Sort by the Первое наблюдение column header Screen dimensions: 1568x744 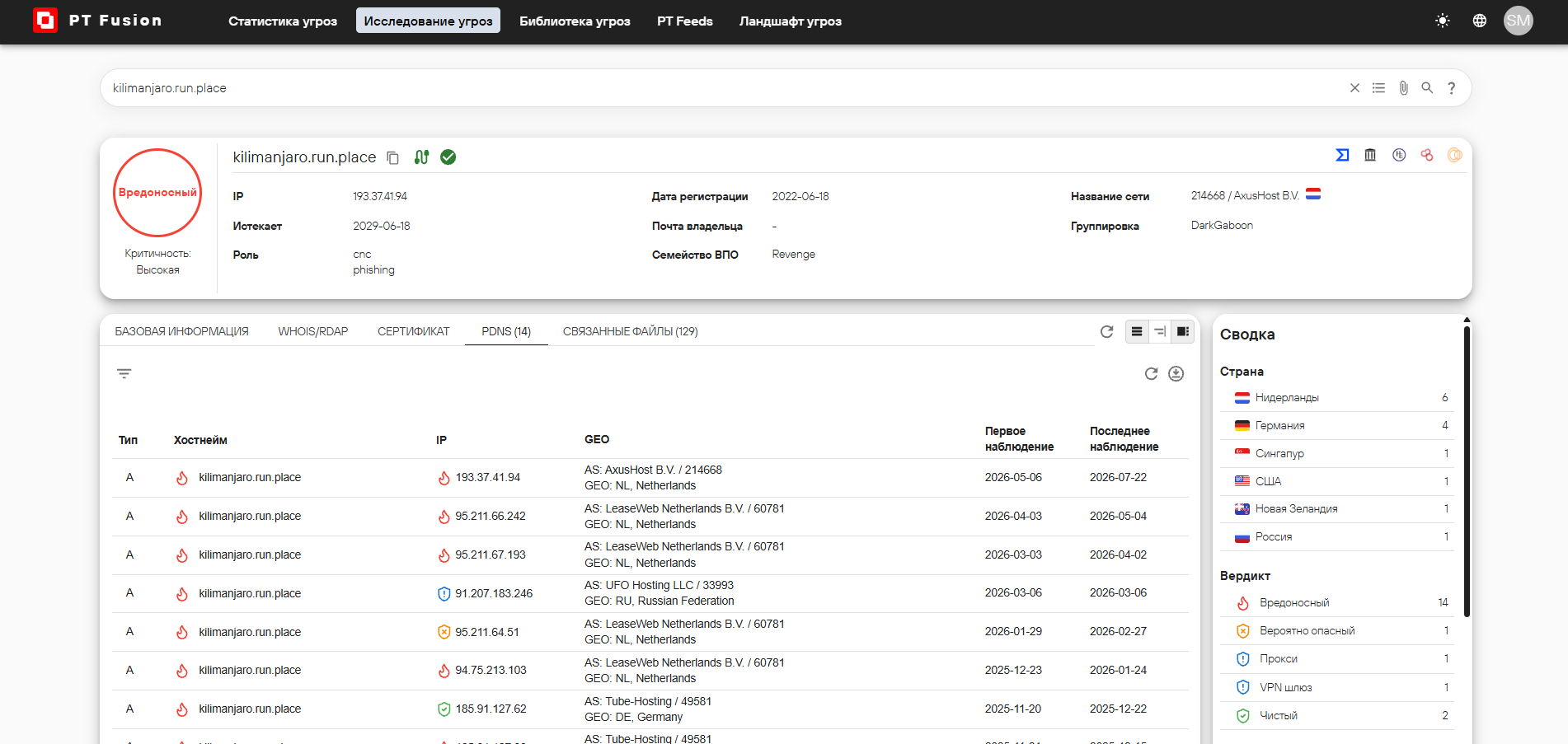pos(1019,439)
